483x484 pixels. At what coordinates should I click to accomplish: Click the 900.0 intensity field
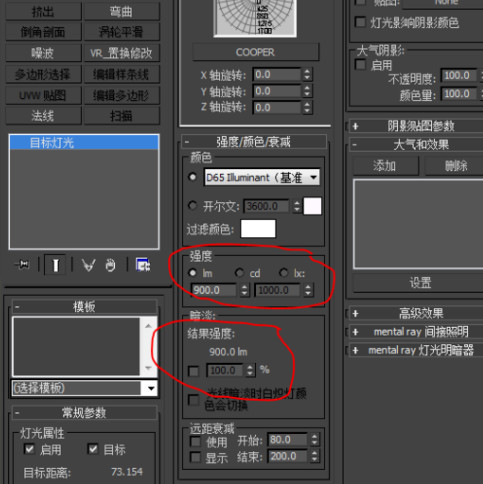pos(214,290)
